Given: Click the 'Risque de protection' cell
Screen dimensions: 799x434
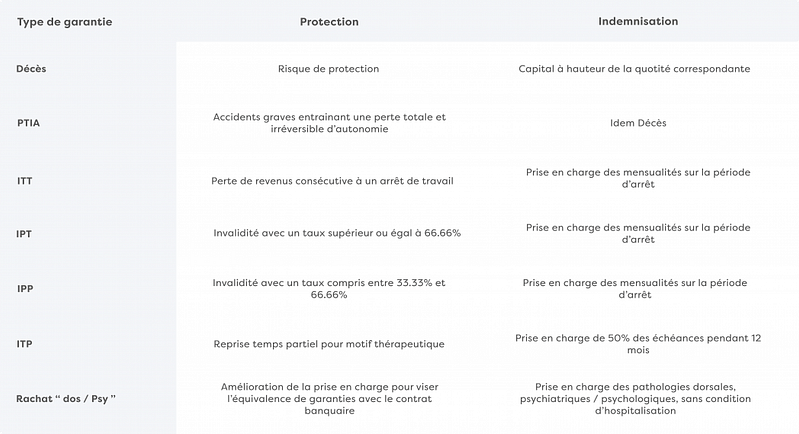Looking at the screenshot, I should pos(329,69).
